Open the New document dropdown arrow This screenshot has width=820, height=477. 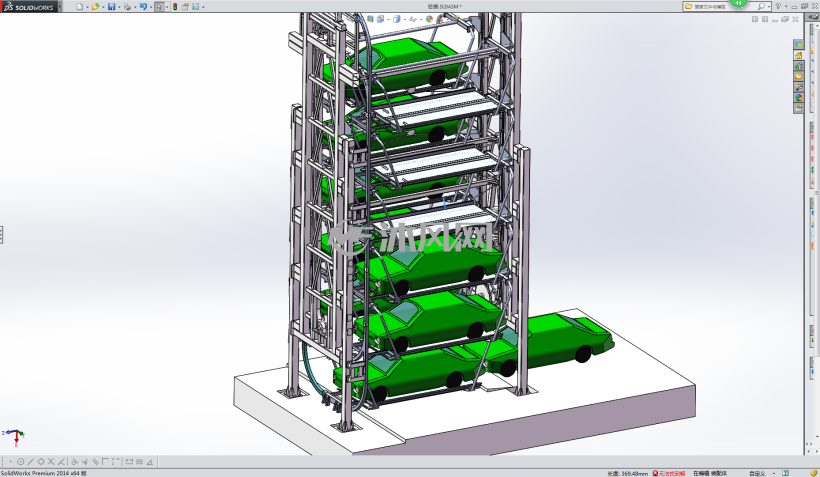87,7
